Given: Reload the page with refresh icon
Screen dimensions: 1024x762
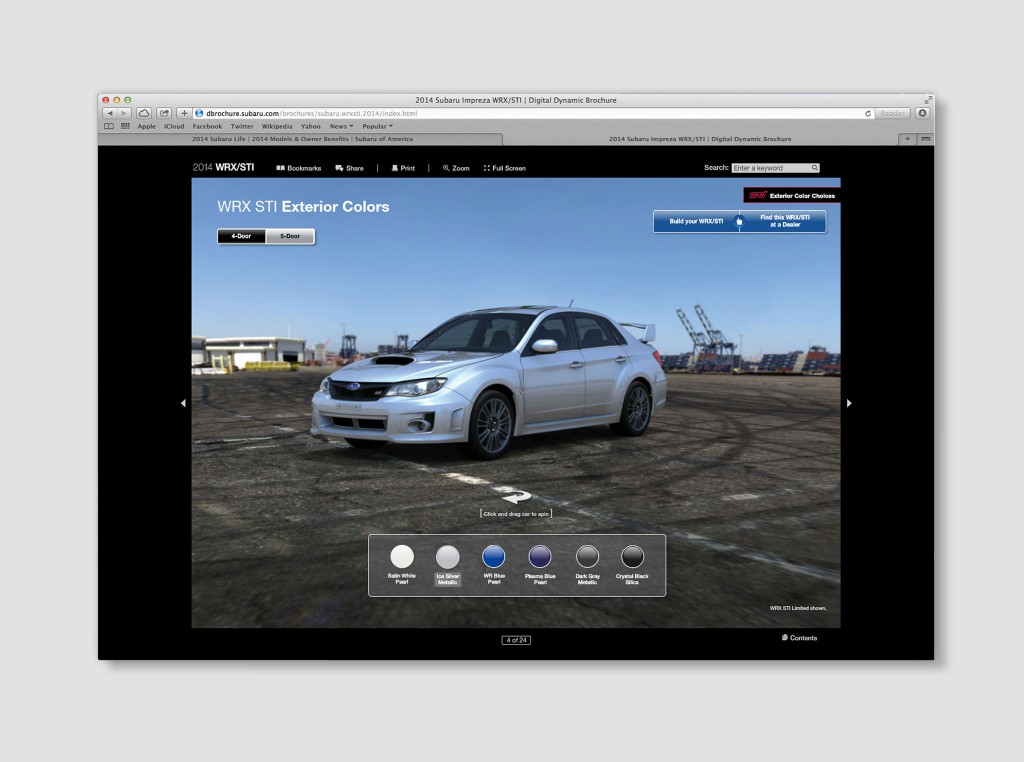Looking at the screenshot, I should tap(868, 114).
